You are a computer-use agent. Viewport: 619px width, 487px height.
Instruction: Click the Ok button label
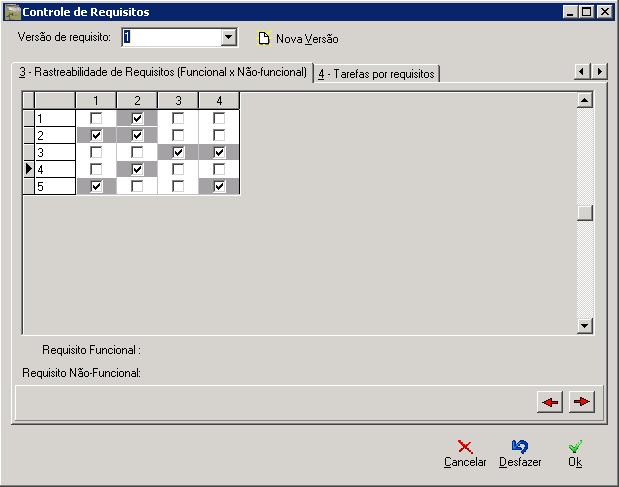[x=575, y=462]
